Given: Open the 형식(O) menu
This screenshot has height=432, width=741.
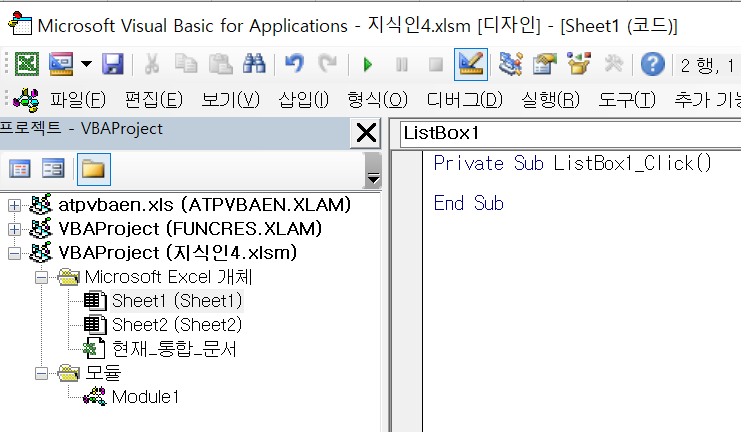Looking at the screenshot, I should [x=377, y=100].
